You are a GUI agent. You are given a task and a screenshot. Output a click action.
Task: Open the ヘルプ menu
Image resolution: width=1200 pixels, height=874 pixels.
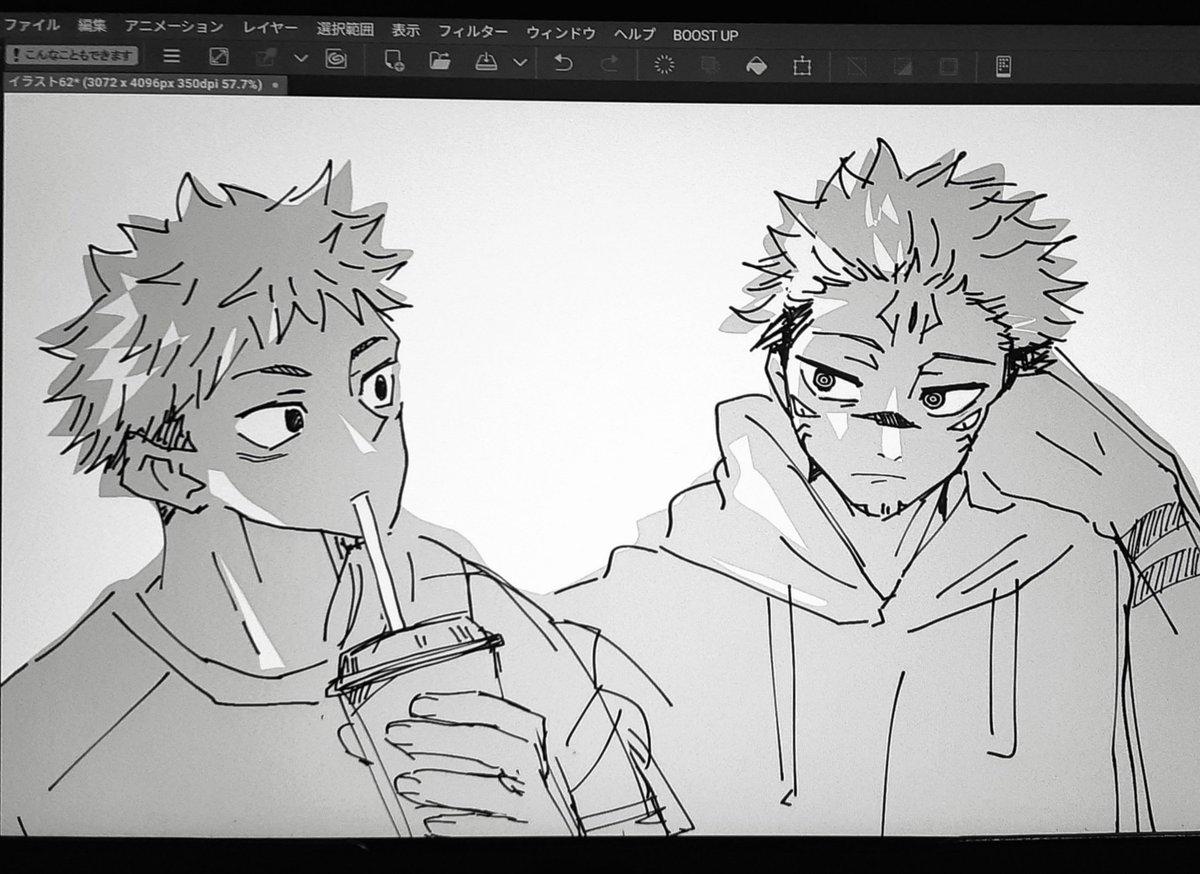(634, 34)
